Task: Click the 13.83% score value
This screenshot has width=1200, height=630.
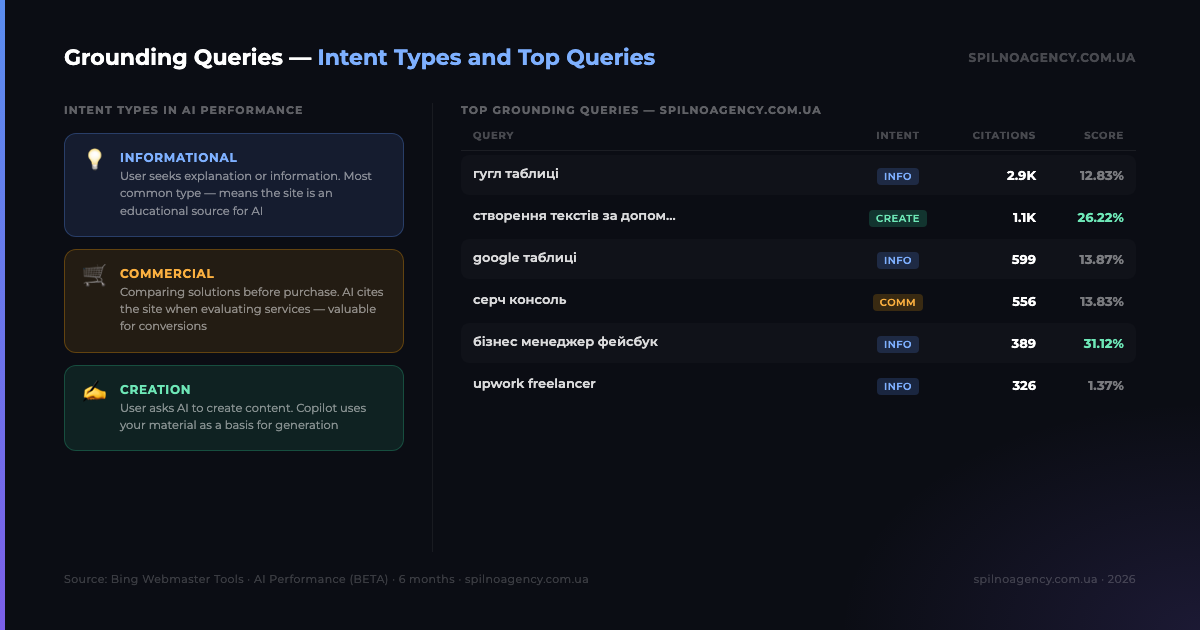Action: coord(1101,302)
